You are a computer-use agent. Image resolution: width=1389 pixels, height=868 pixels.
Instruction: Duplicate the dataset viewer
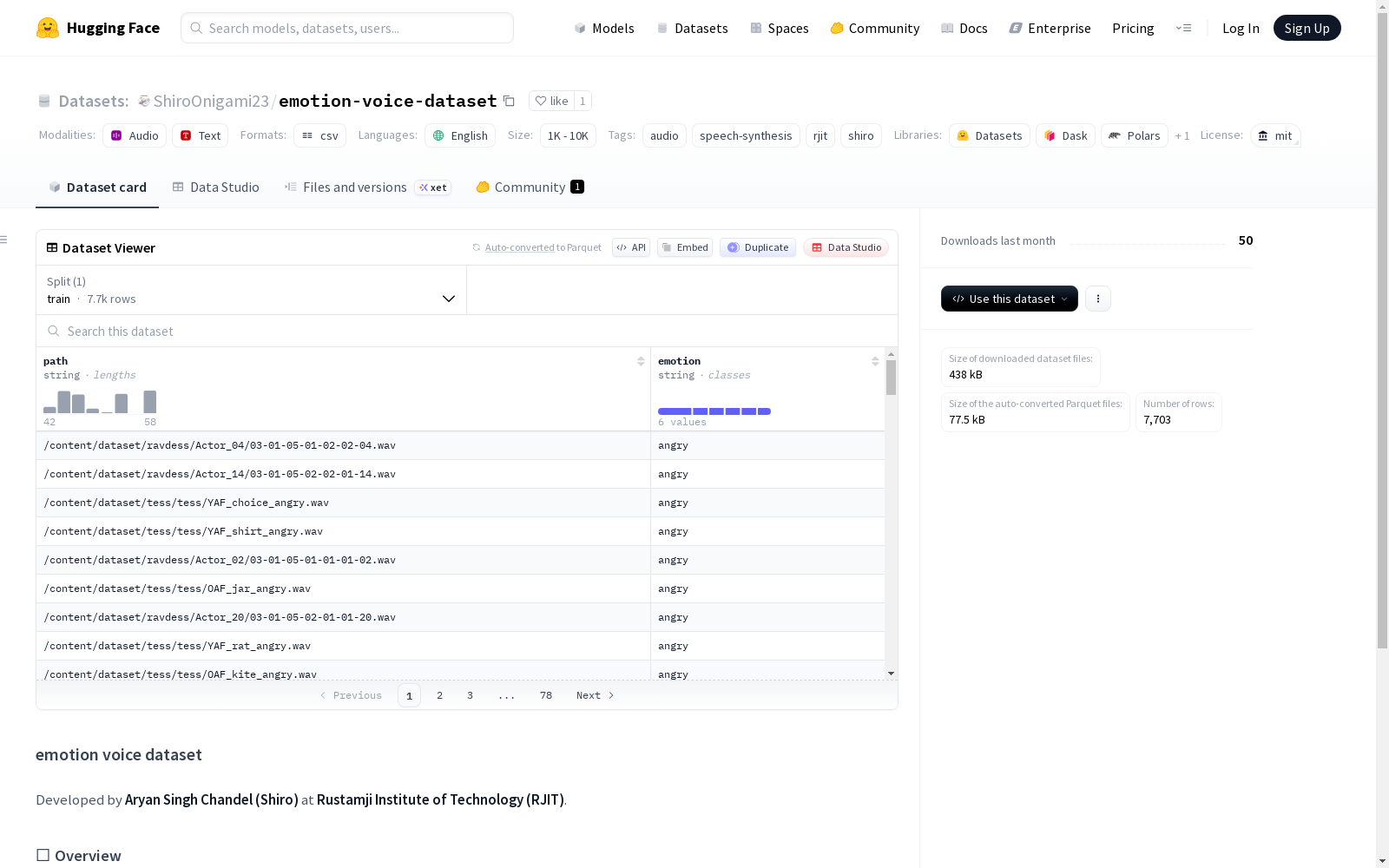[x=758, y=247]
